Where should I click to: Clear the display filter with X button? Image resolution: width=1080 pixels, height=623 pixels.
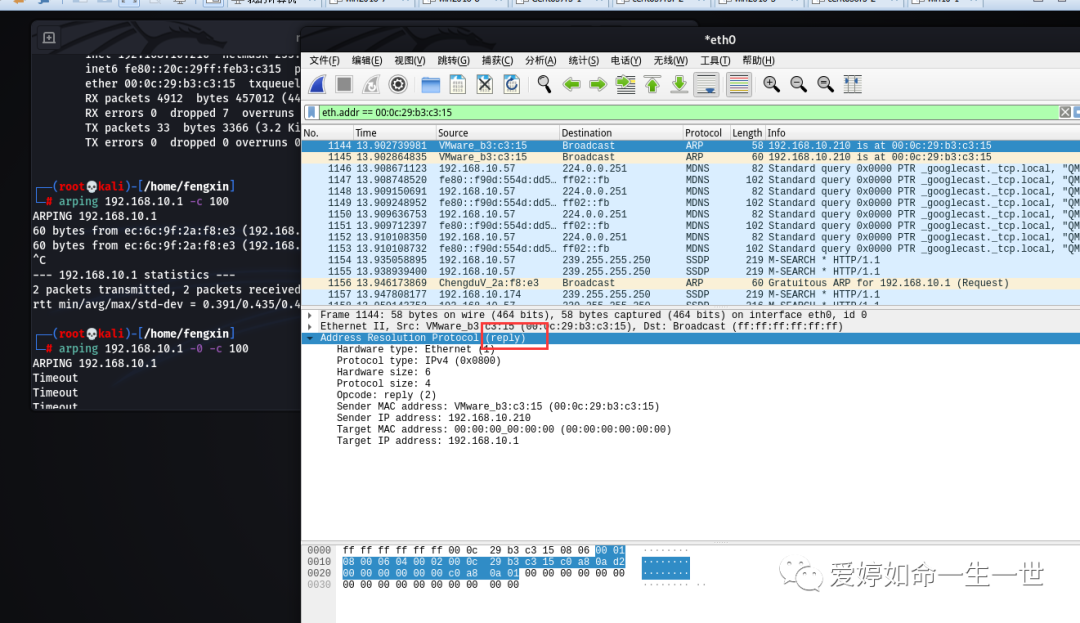(x=1065, y=113)
